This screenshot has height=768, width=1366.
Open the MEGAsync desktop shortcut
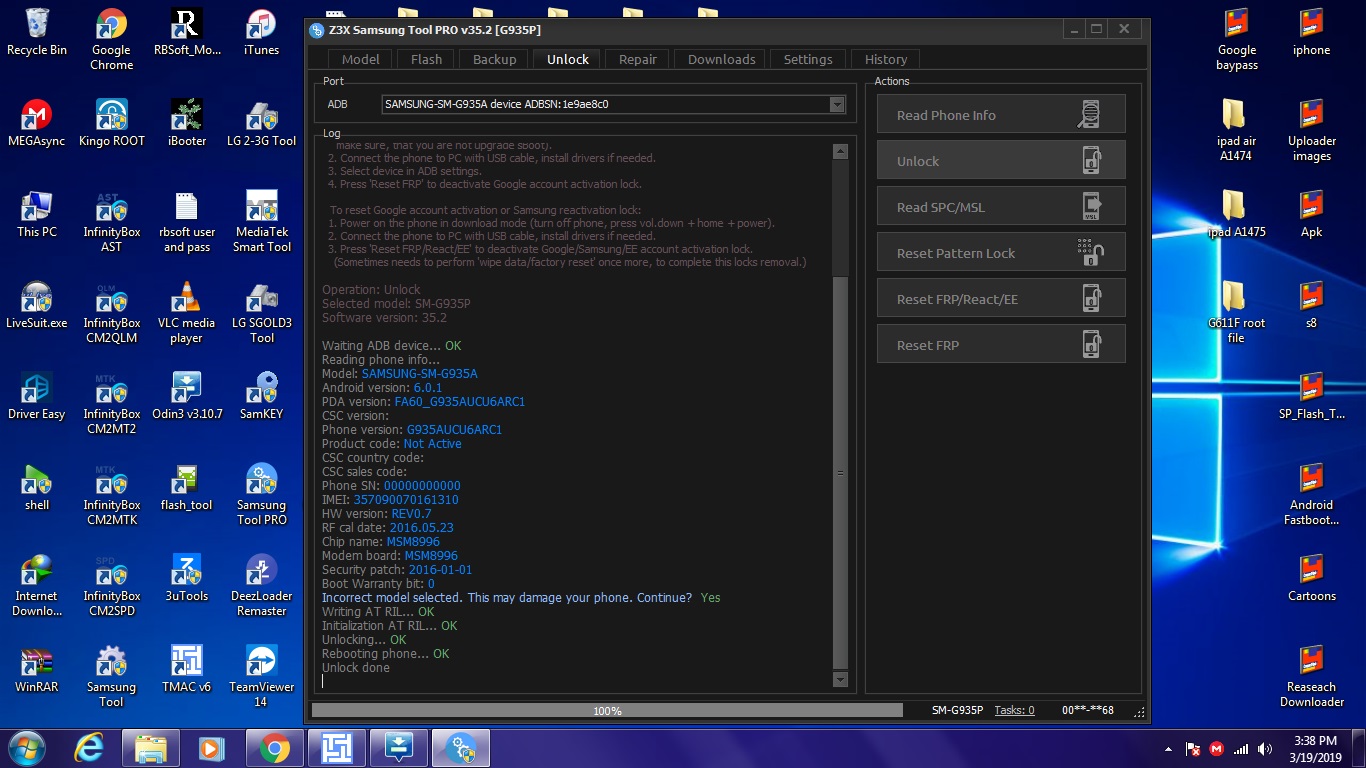click(37, 122)
